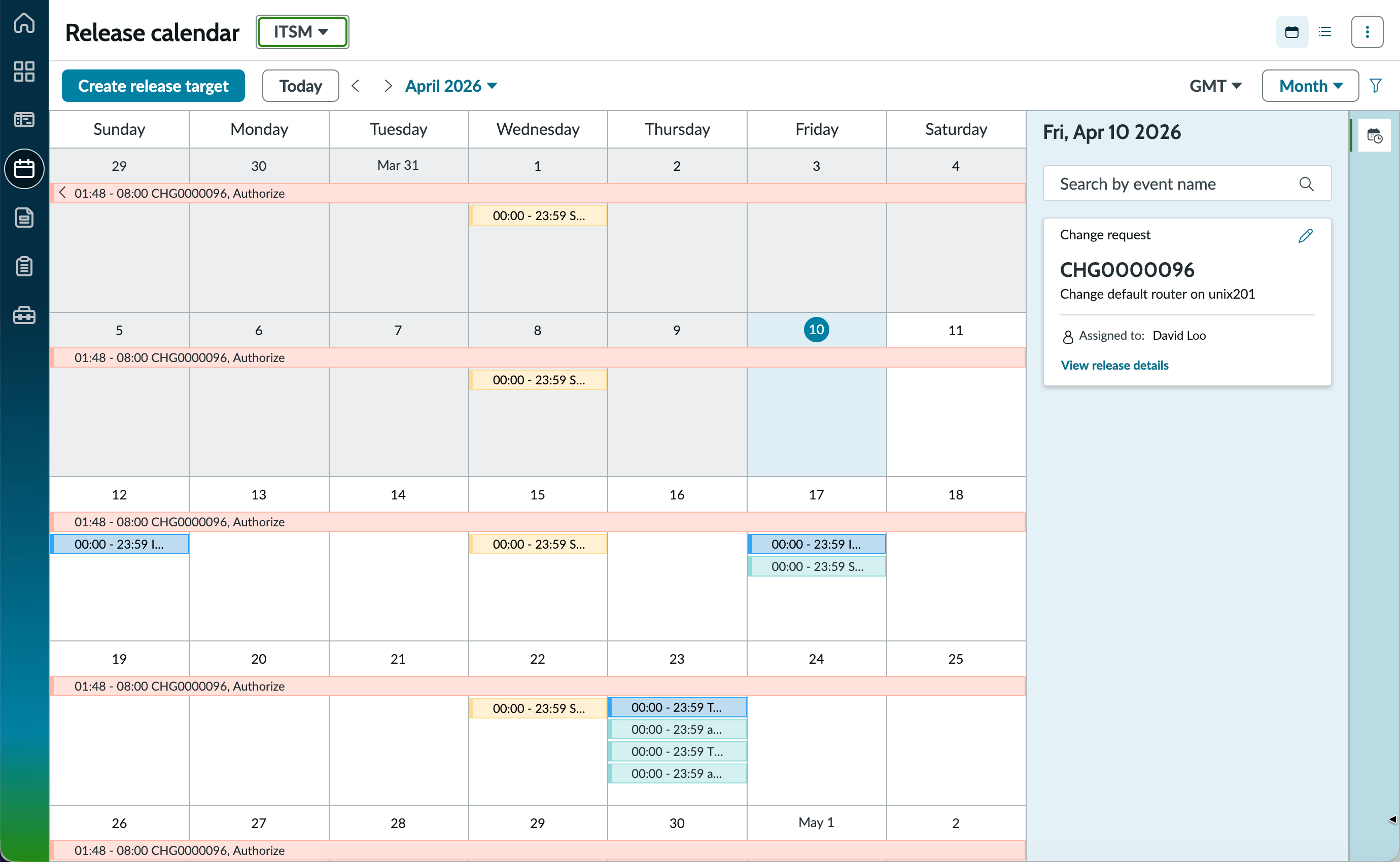Expand the April 2026 month picker
1400x862 pixels.
451,86
